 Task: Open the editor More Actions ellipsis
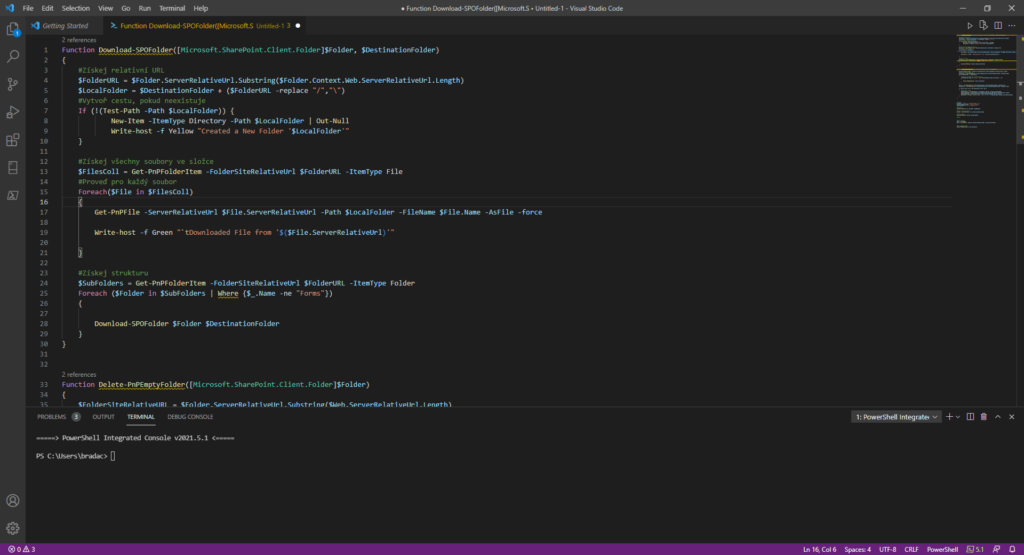tap(1012, 25)
